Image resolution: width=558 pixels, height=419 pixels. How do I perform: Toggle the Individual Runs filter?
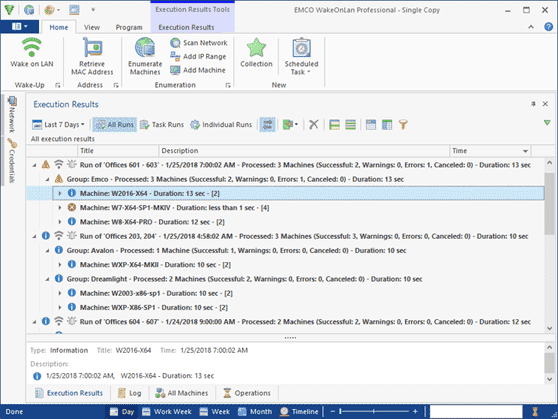(221, 125)
